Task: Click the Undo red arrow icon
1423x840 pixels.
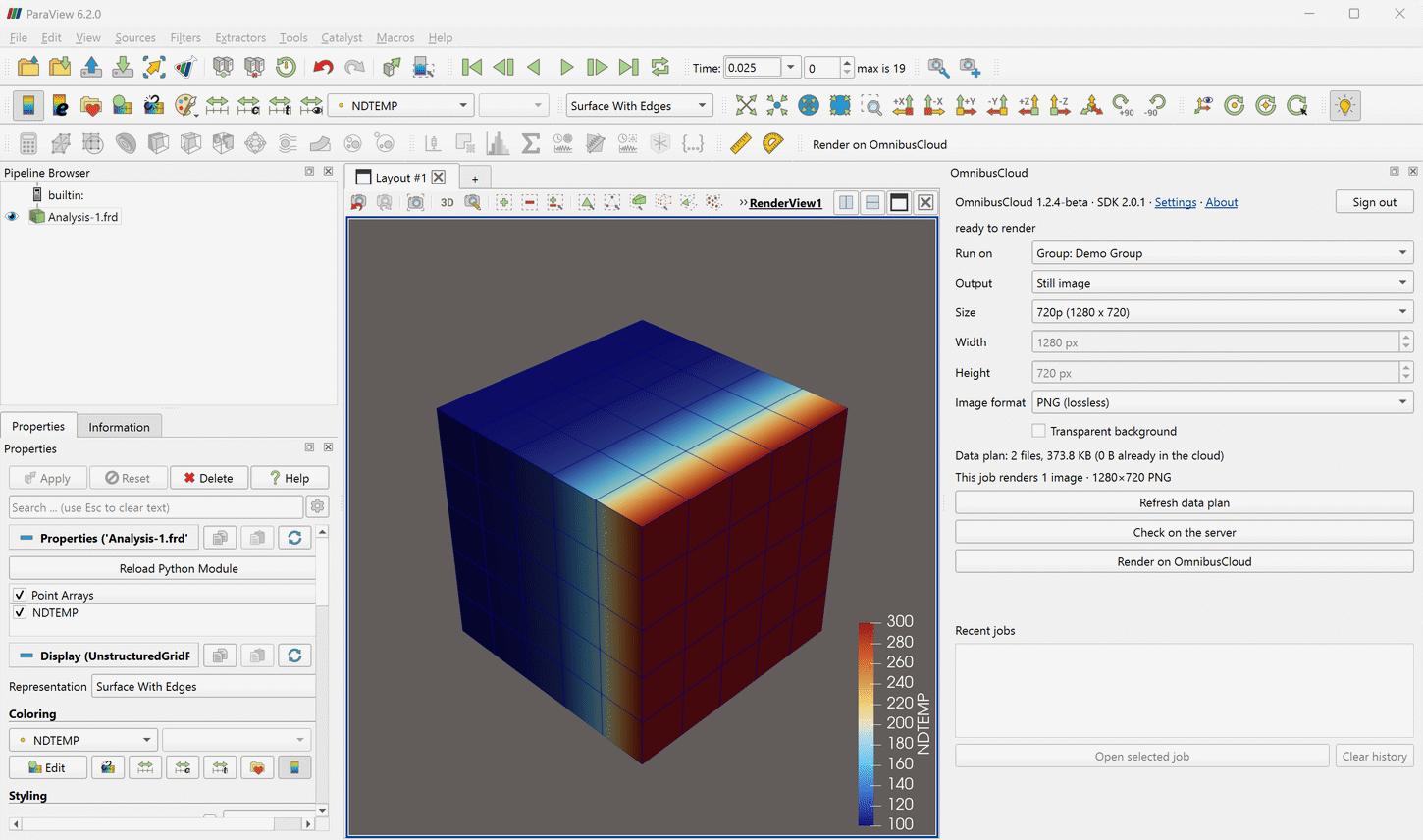Action: (x=323, y=68)
